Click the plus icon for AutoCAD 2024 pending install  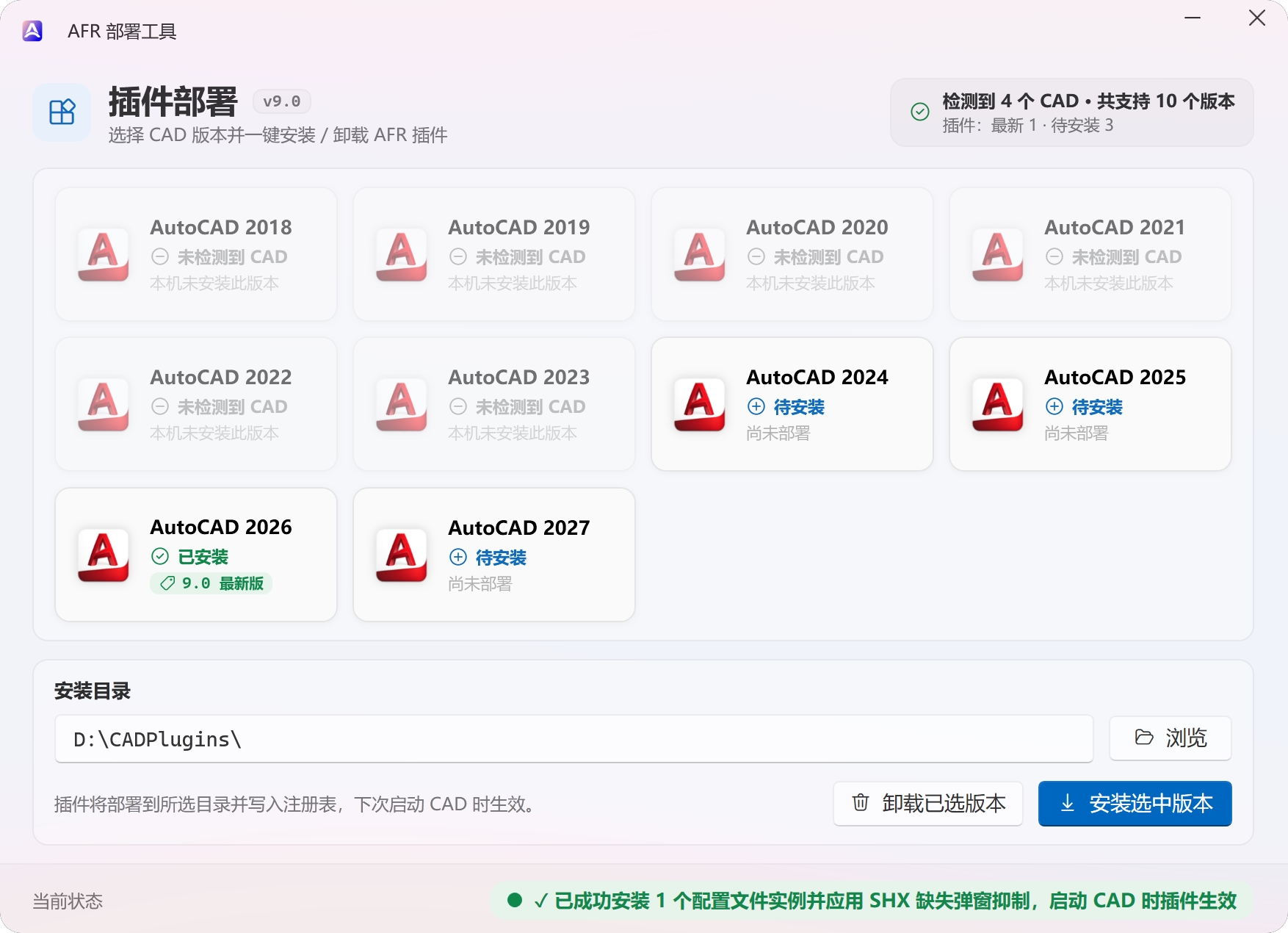756,406
